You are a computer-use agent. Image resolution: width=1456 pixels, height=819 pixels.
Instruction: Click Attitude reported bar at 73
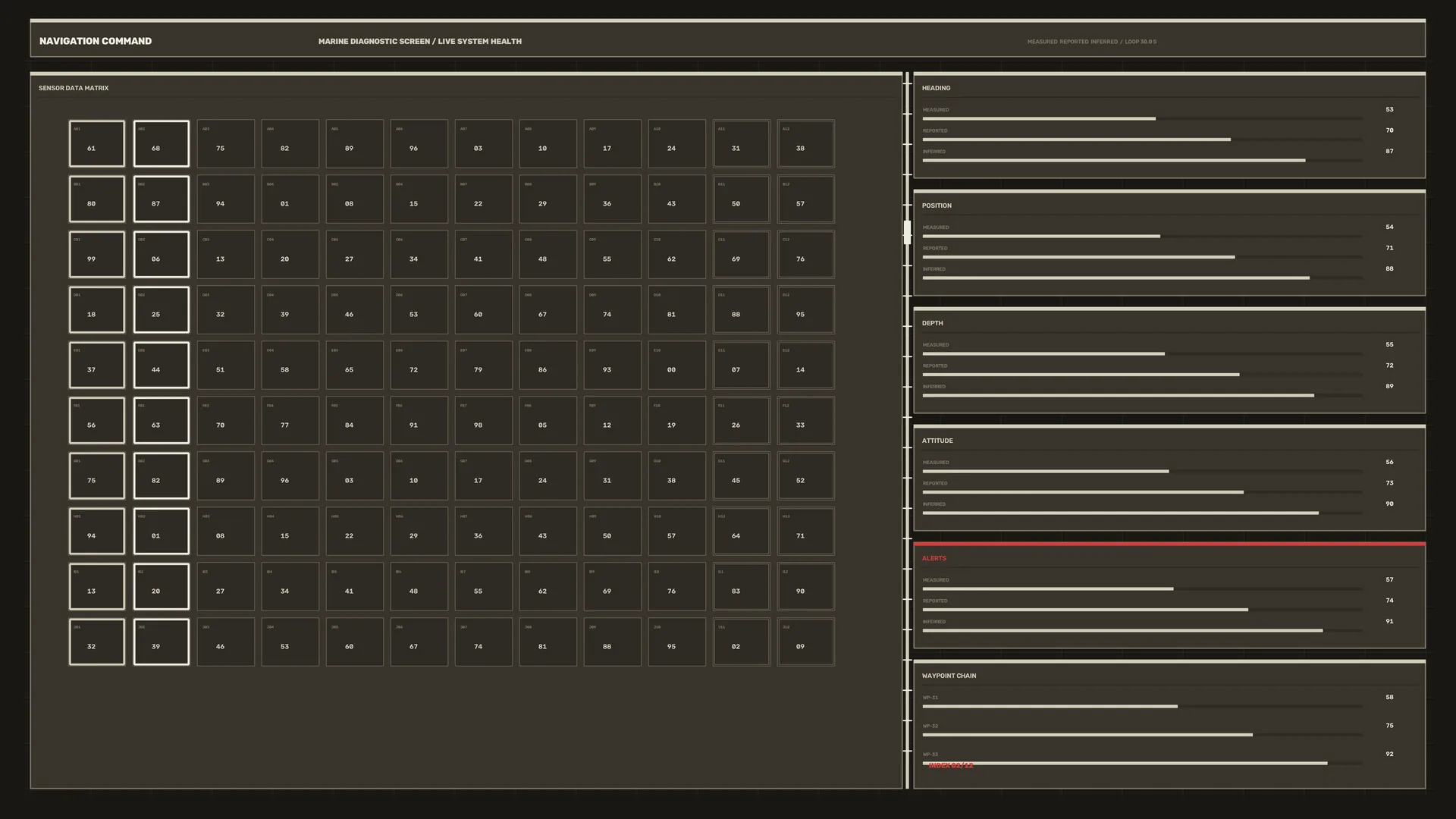(x=1142, y=492)
